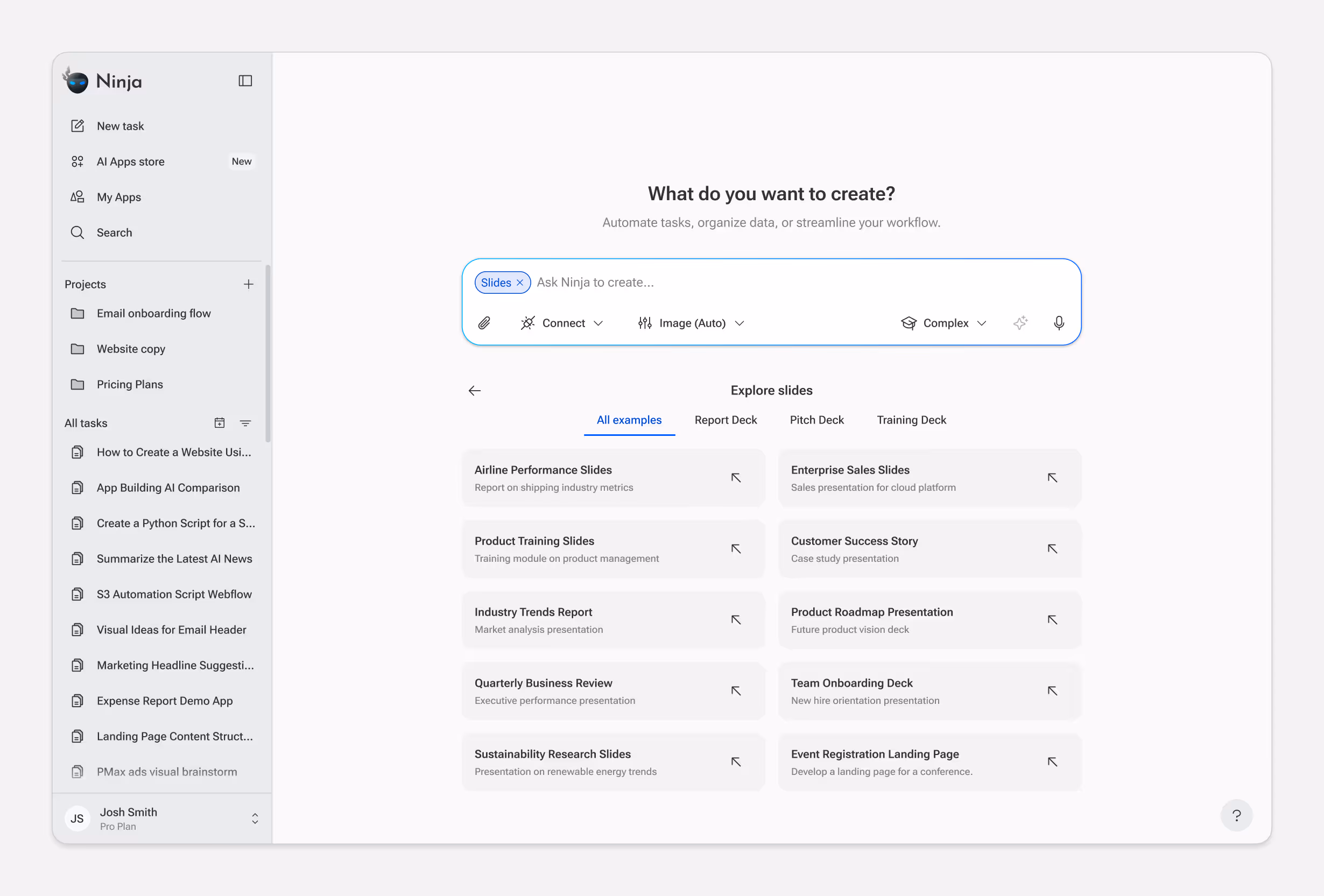Expand the Josh Smith account menu
1324x896 pixels.
click(x=255, y=819)
